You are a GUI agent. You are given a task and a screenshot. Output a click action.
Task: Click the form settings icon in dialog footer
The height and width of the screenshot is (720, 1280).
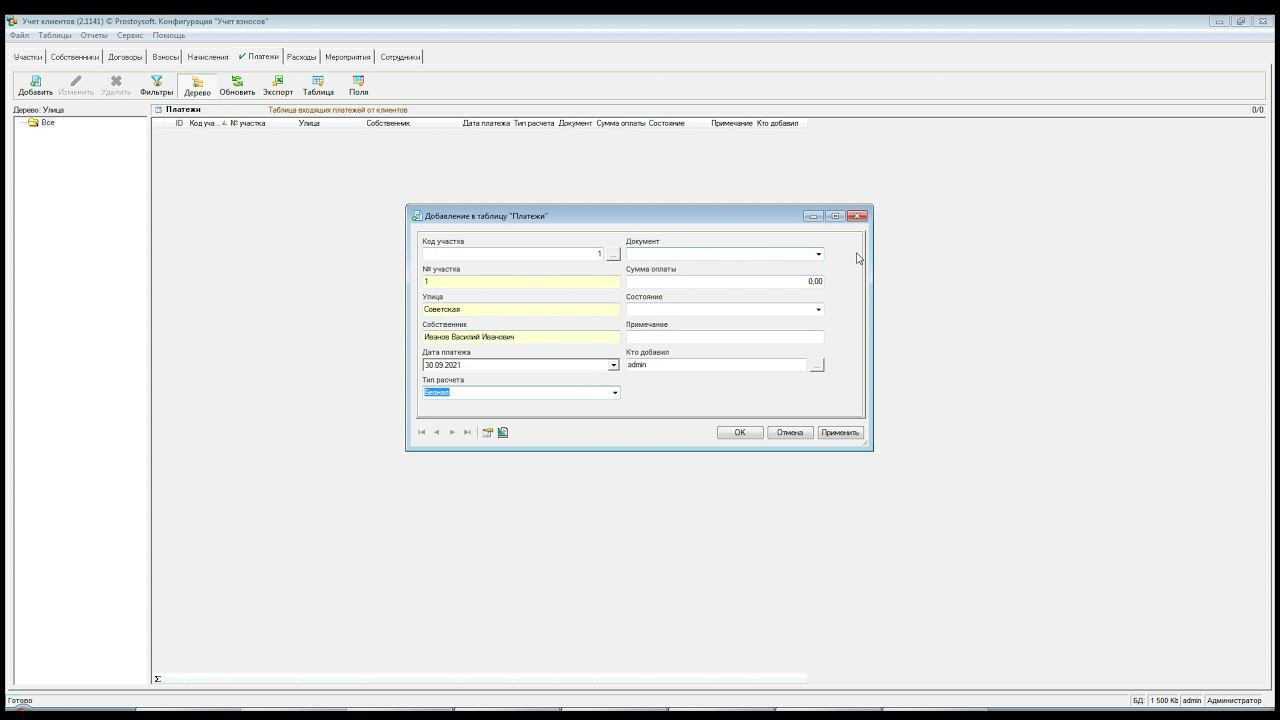tap(488, 432)
